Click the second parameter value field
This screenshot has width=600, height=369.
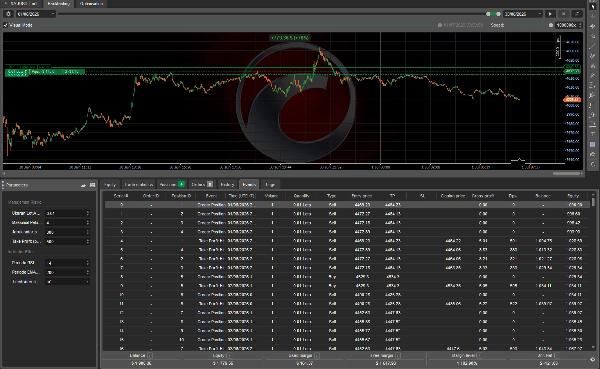coord(67,222)
